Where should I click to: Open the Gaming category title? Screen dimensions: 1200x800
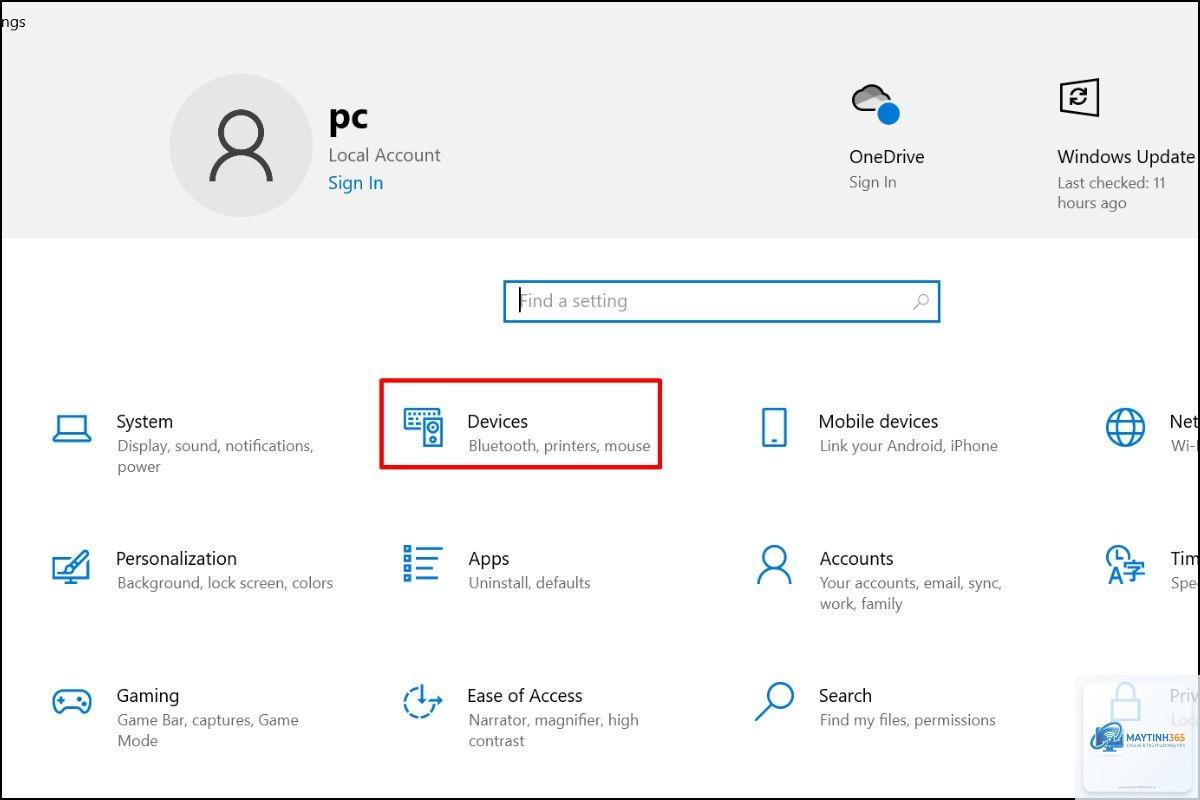pyautogui.click(x=147, y=696)
